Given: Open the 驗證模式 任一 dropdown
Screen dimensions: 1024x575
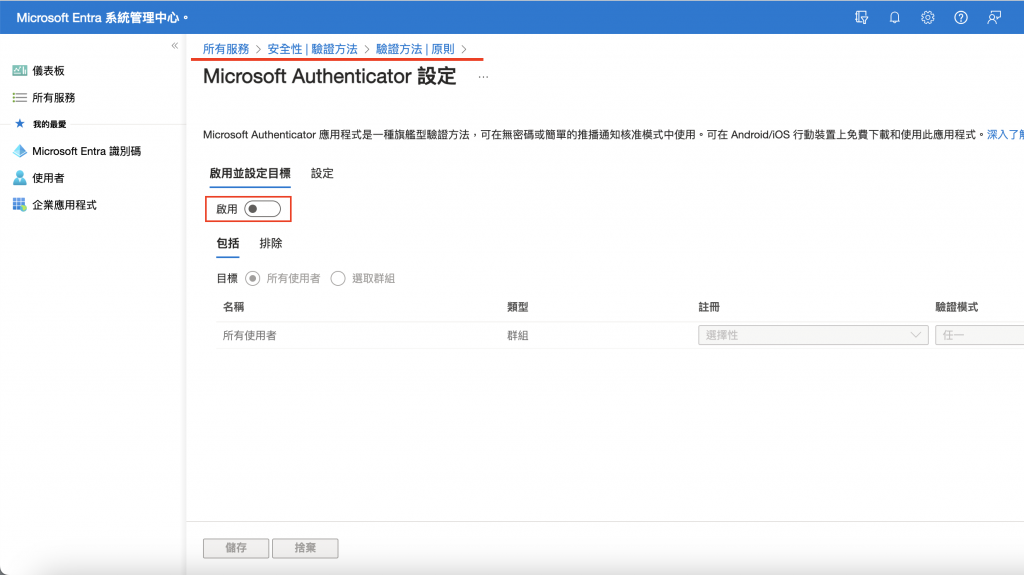Looking at the screenshot, I should tap(980, 335).
